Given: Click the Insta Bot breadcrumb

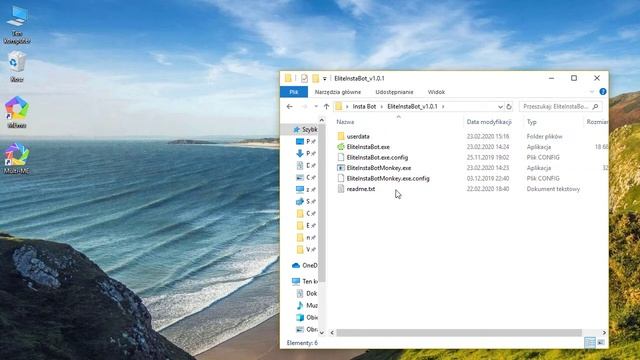Looking at the screenshot, I should coord(364,107).
